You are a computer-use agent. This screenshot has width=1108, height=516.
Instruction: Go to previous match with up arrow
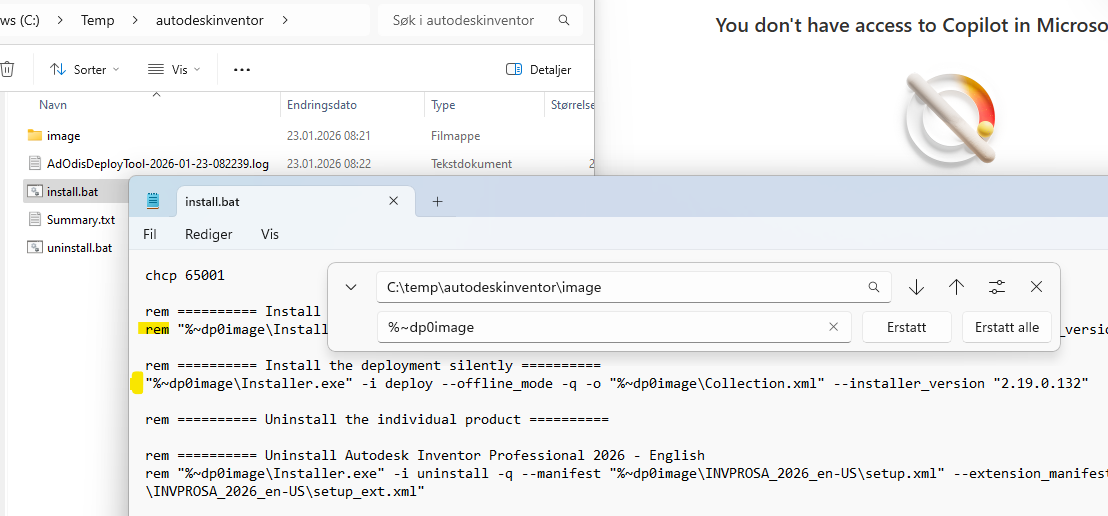click(956, 287)
